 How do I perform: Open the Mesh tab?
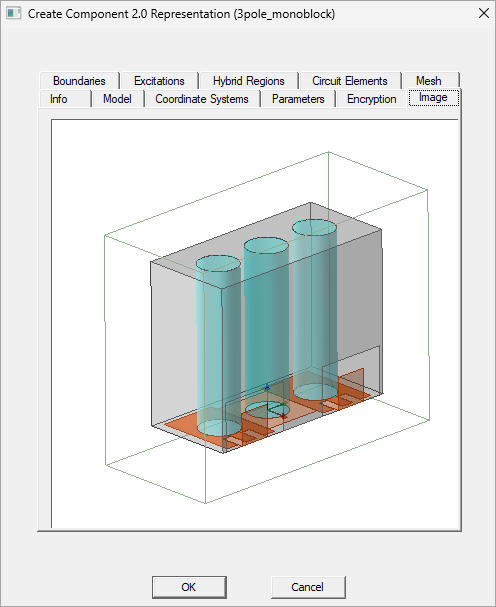pyautogui.click(x=429, y=81)
